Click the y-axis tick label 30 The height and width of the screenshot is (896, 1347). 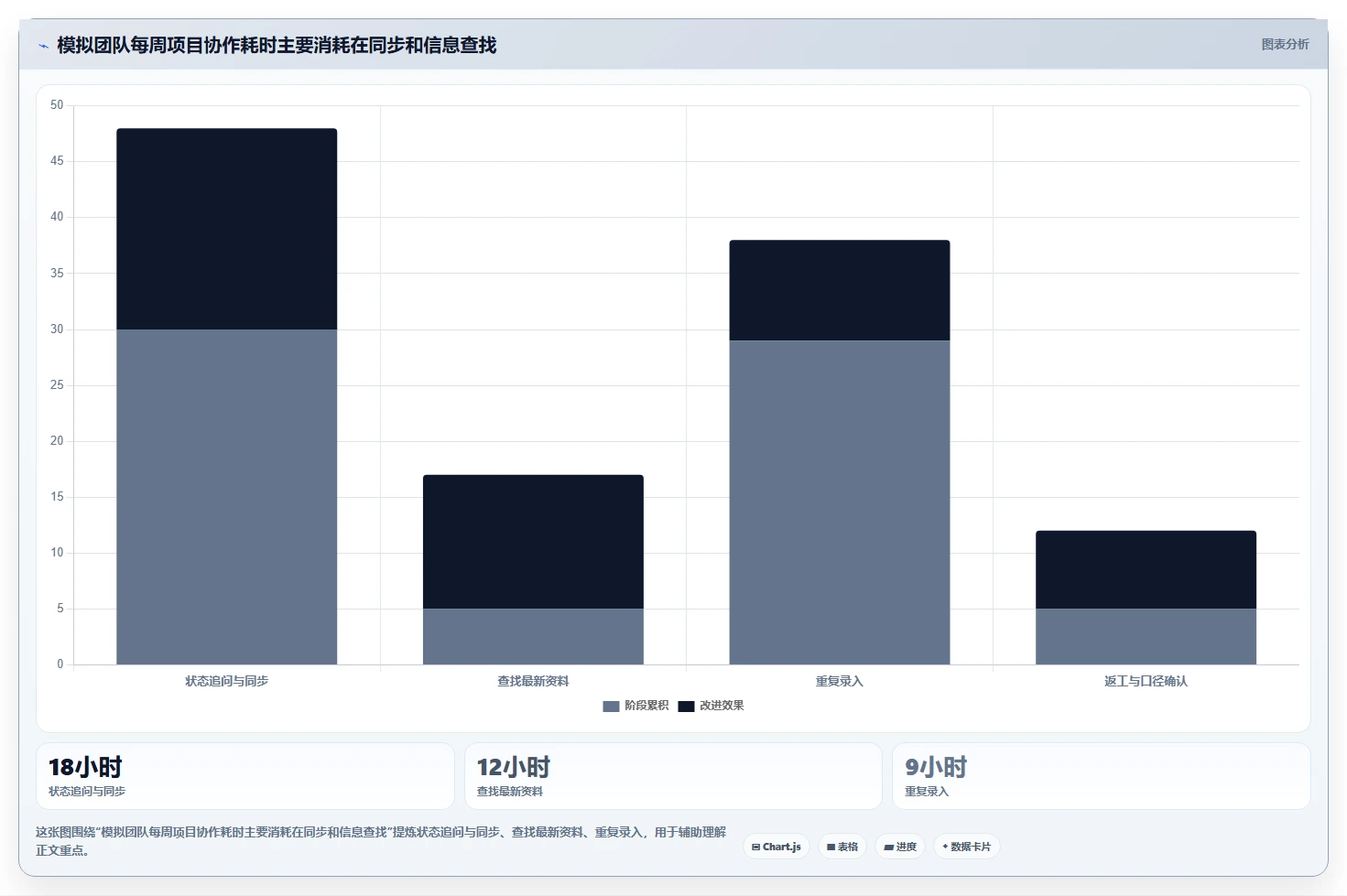[x=57, y=329]
